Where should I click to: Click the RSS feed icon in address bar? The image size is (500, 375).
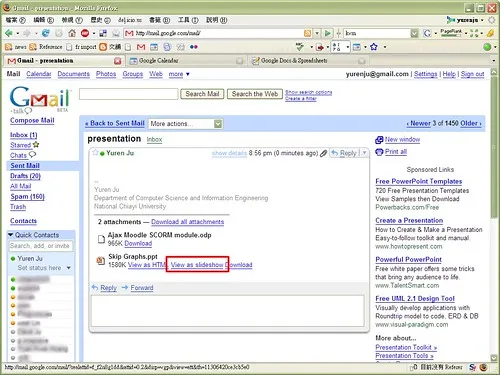307,33
